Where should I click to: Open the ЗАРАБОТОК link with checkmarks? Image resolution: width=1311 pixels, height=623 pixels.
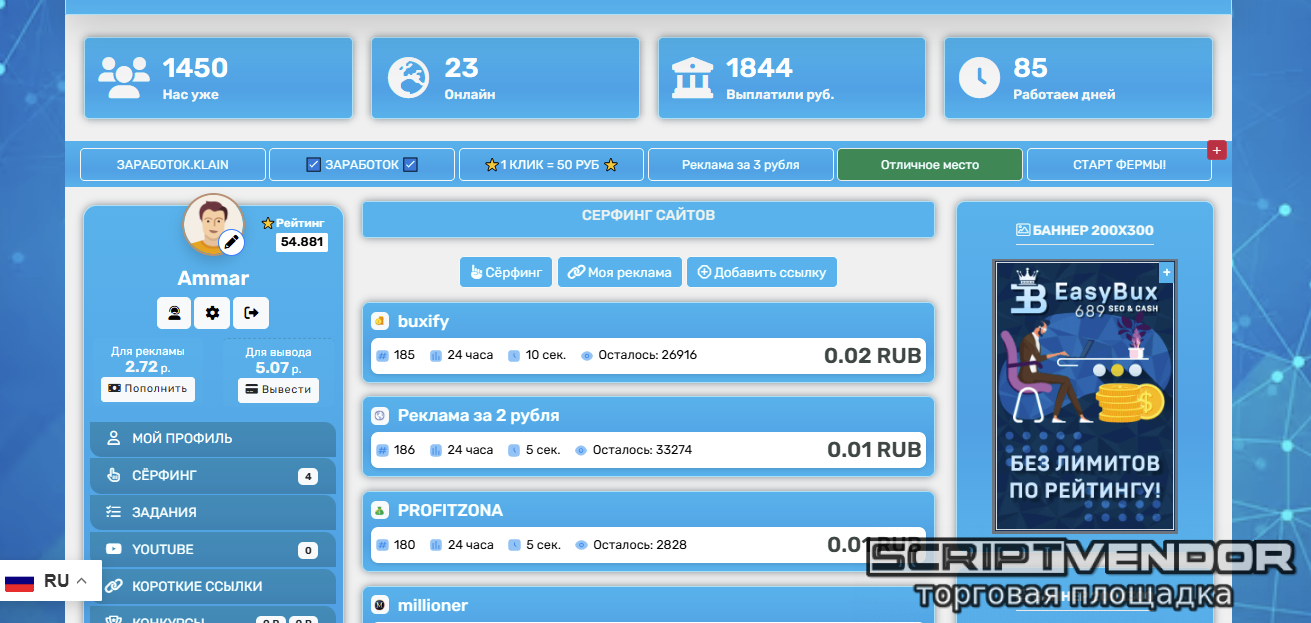pyautogui.click(x=362, y=165)
